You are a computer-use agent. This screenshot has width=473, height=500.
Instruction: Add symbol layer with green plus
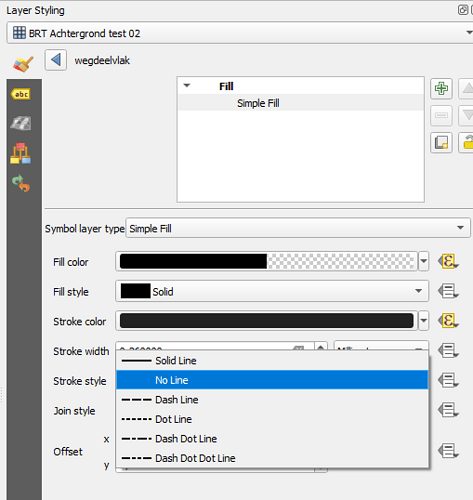click(441, 89)
